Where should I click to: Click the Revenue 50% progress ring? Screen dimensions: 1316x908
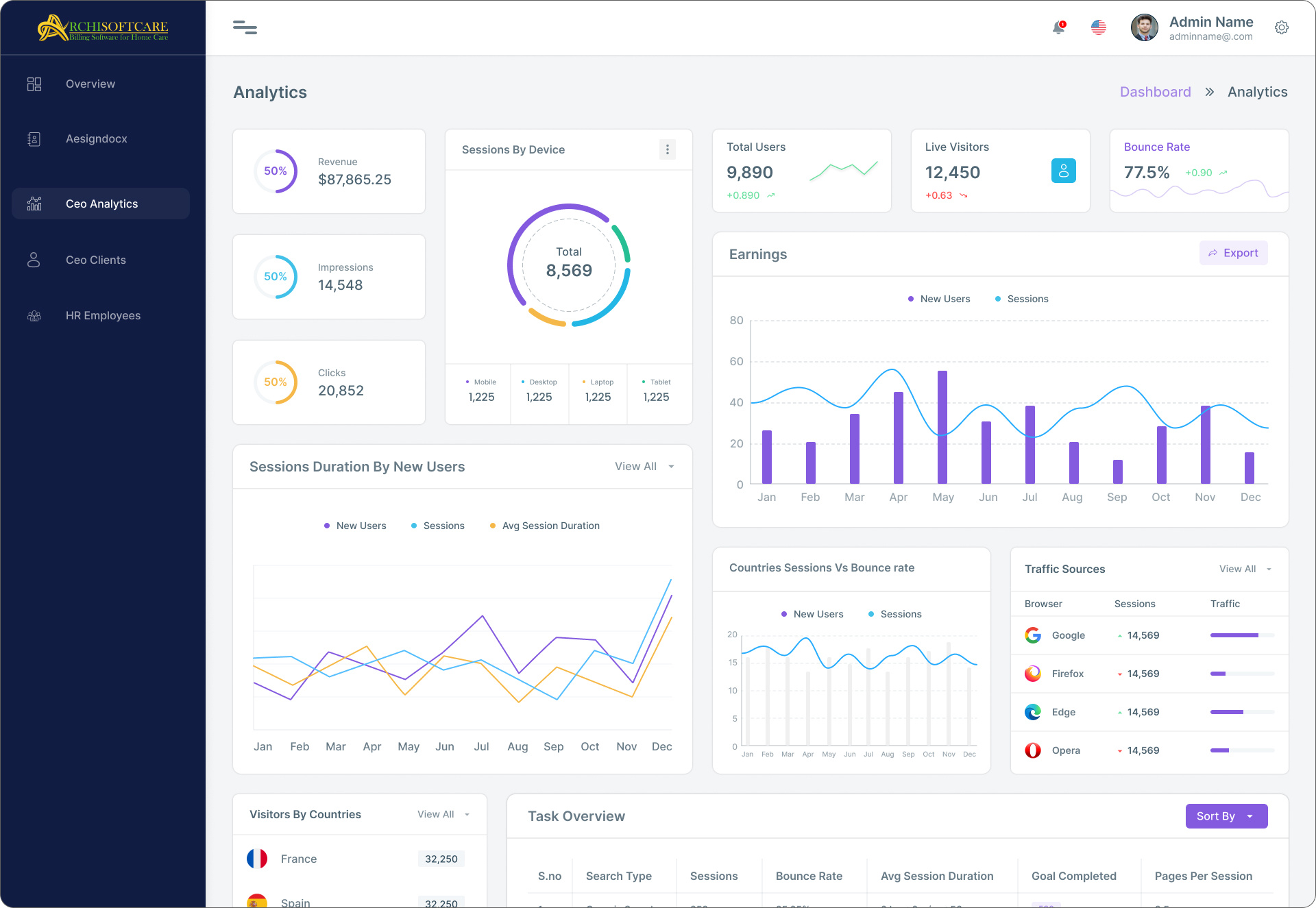click(276, 171)
